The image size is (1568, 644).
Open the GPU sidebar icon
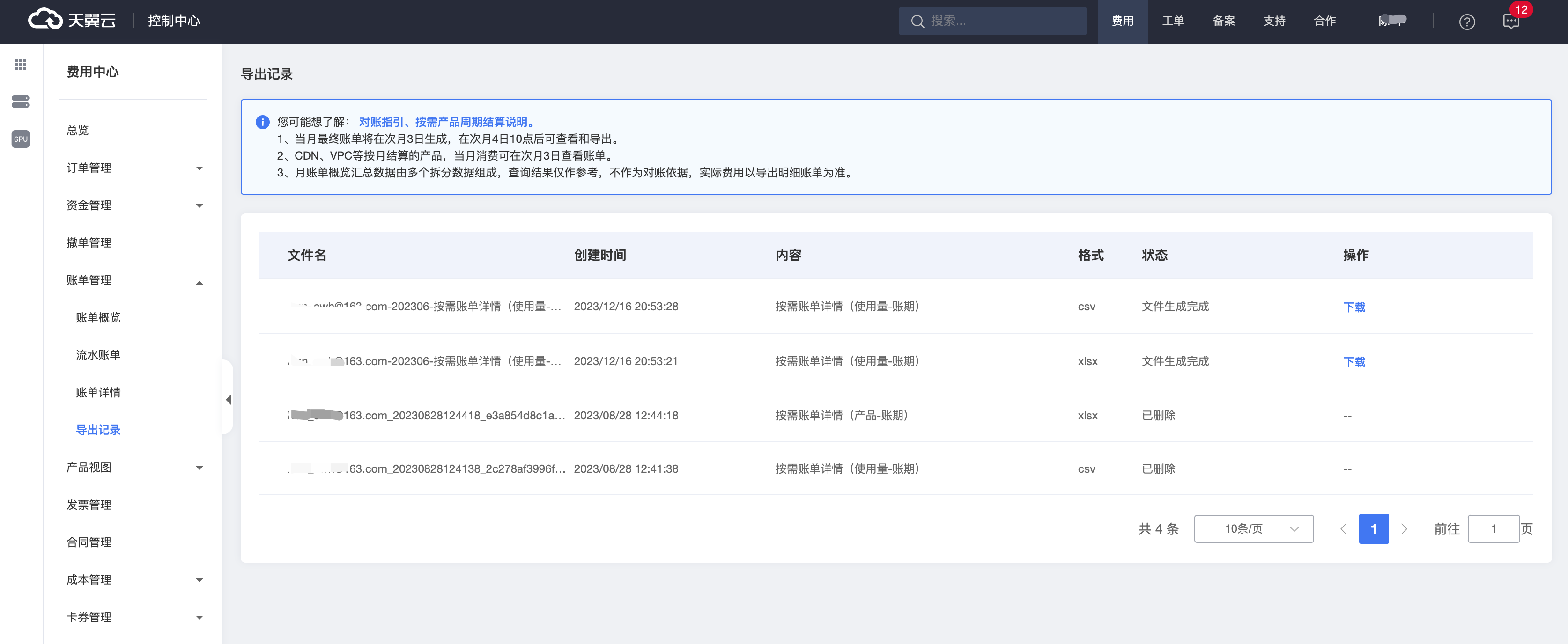pyautogui.click(x=21, y=139)
